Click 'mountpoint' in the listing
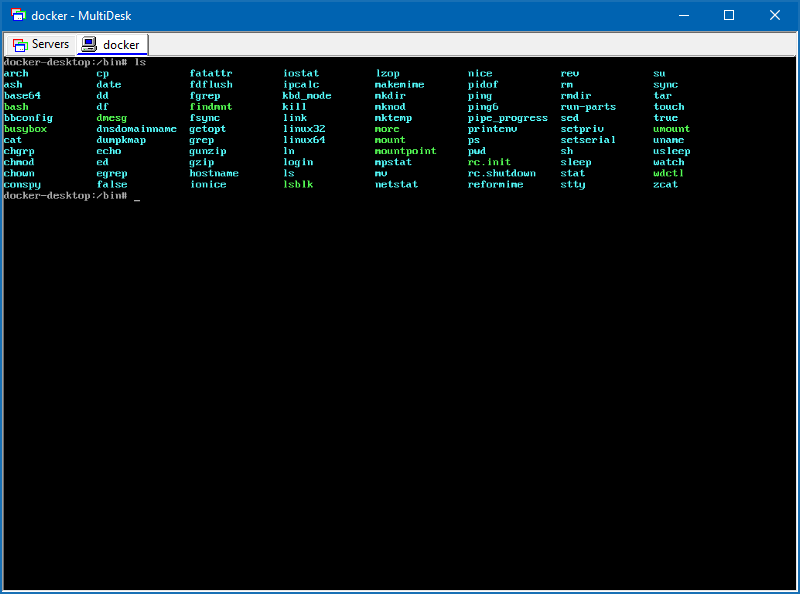The height and width of the screenshot is (594, 800). [x=405, y=151]
